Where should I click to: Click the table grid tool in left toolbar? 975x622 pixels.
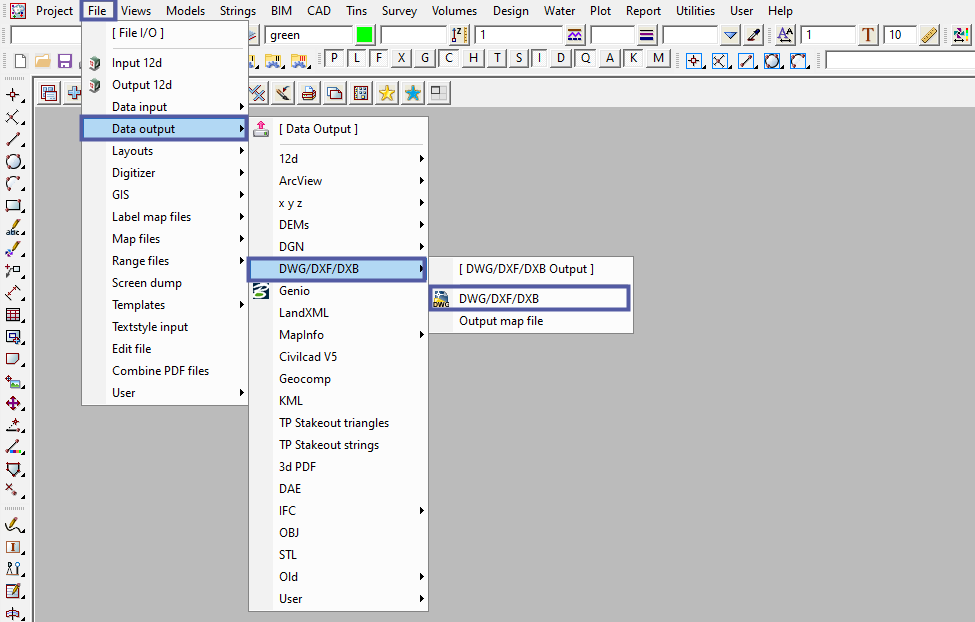(x=14, y=315)
